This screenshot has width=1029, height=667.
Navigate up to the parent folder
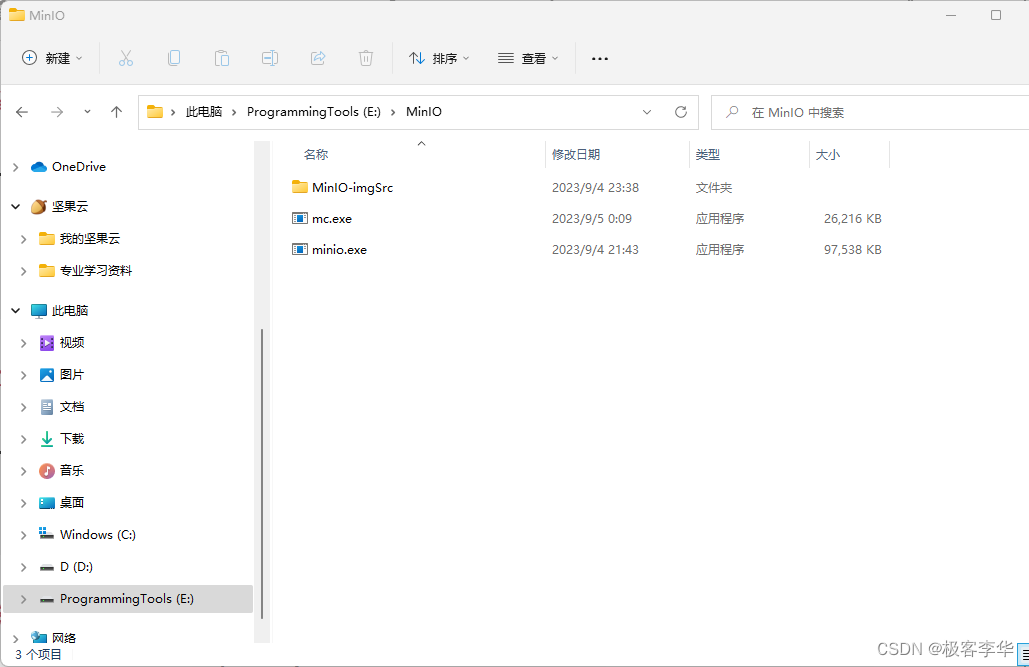[x=115, y=112]
